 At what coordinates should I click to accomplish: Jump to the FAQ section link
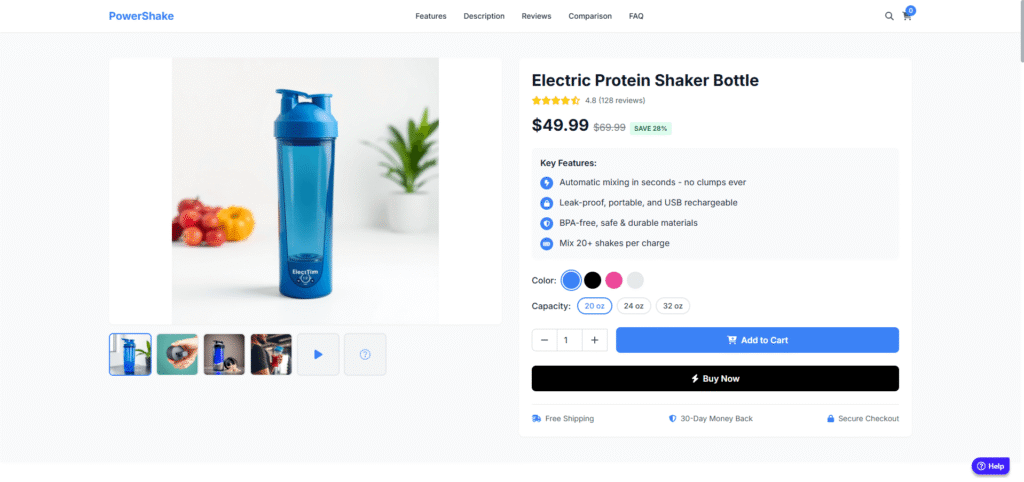click(636, 16)
